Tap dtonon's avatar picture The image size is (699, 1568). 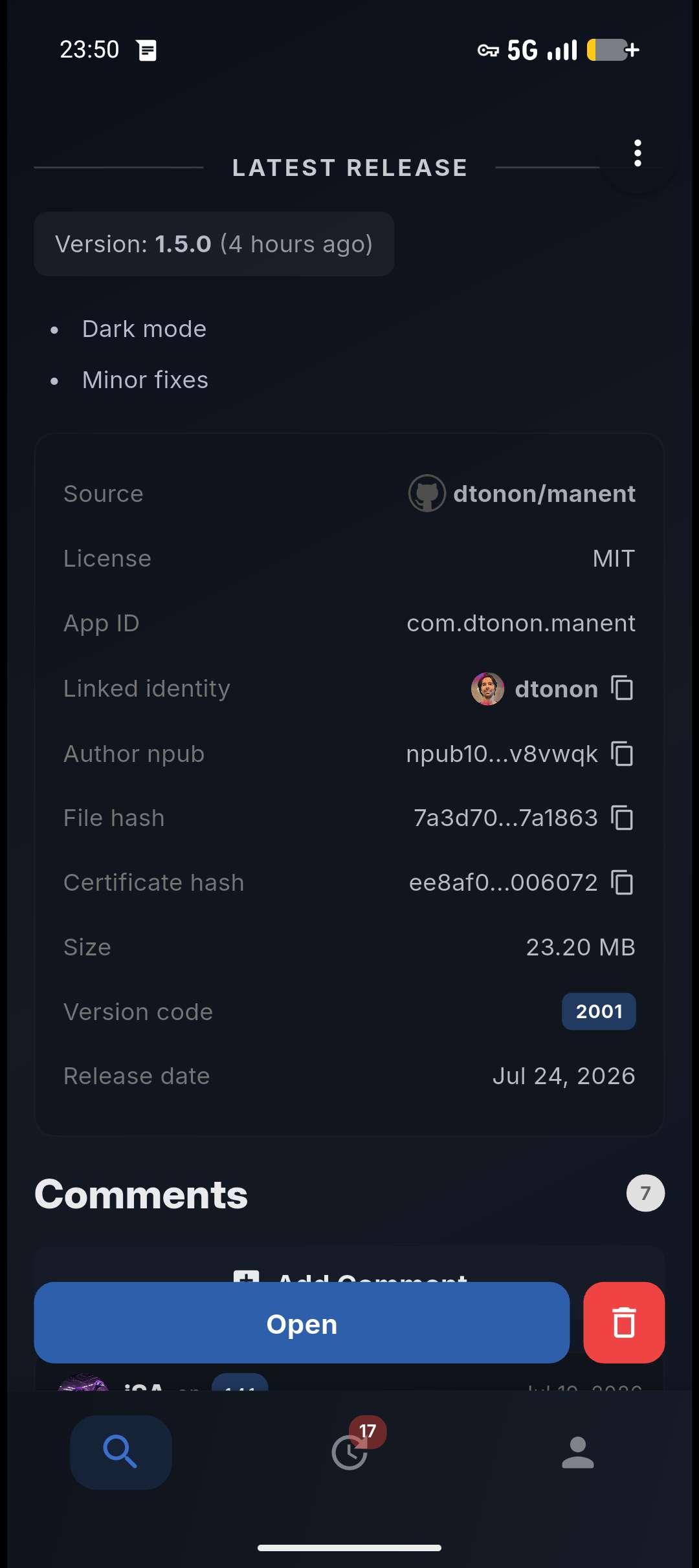(x=487, y=688)
